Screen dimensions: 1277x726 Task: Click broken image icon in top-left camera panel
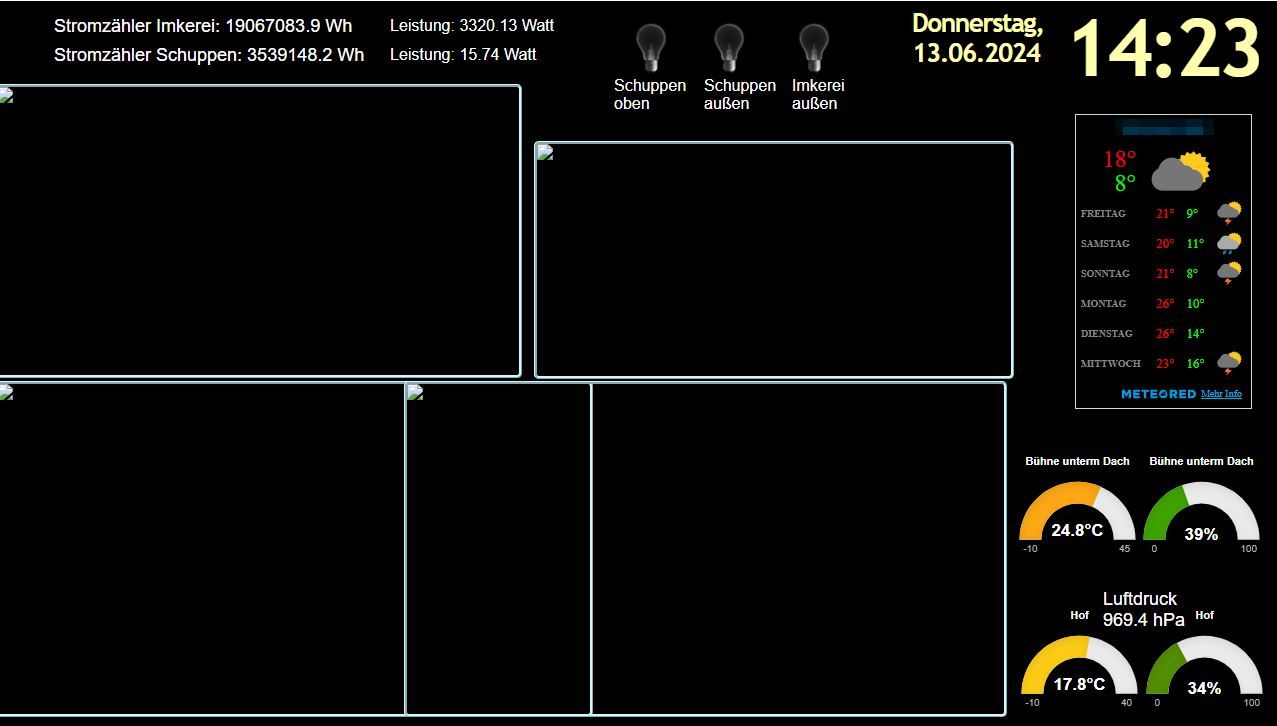tap(5, 96)
